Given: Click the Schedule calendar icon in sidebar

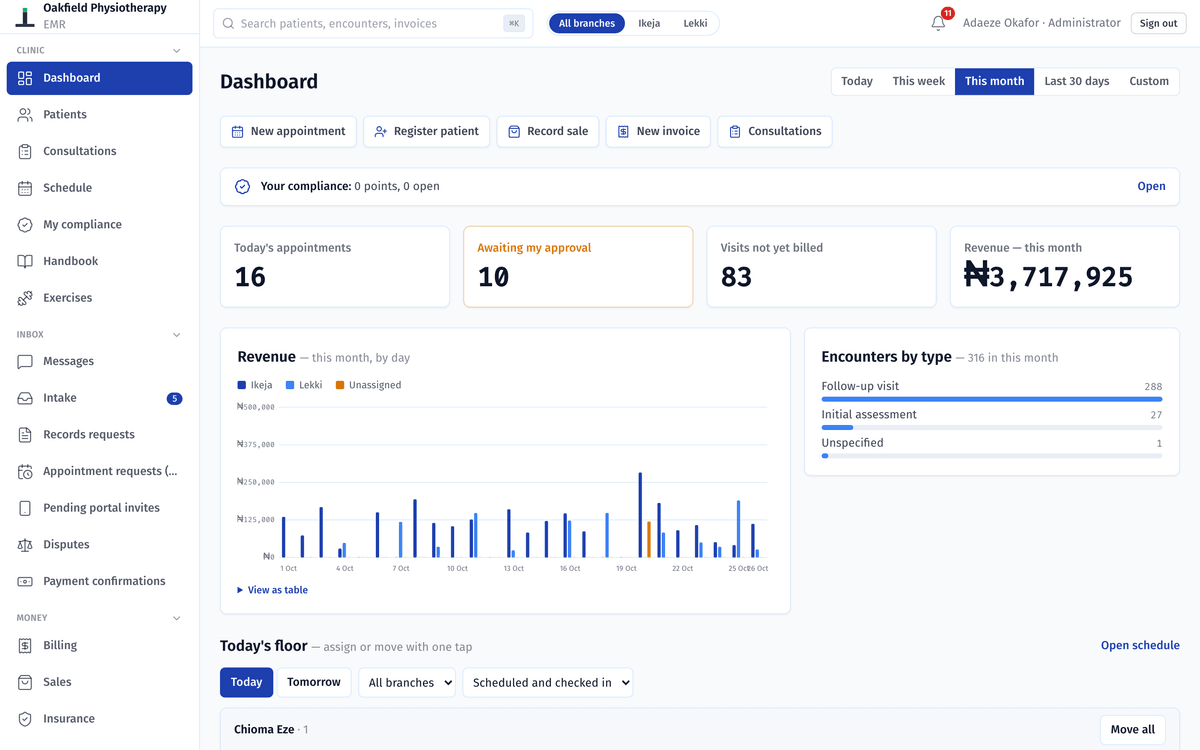Looking at the screenshot, I should [25, 188].
